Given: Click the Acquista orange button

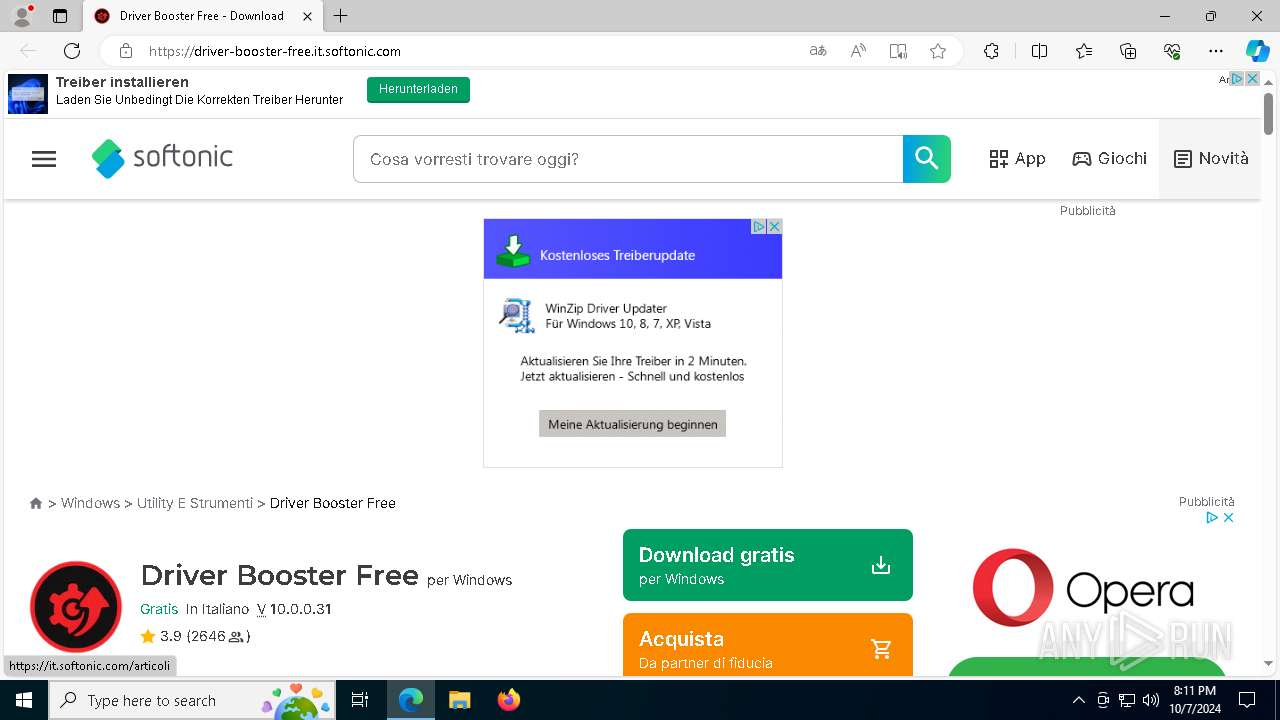Looking at the screenshot, I should click(768, 644).
